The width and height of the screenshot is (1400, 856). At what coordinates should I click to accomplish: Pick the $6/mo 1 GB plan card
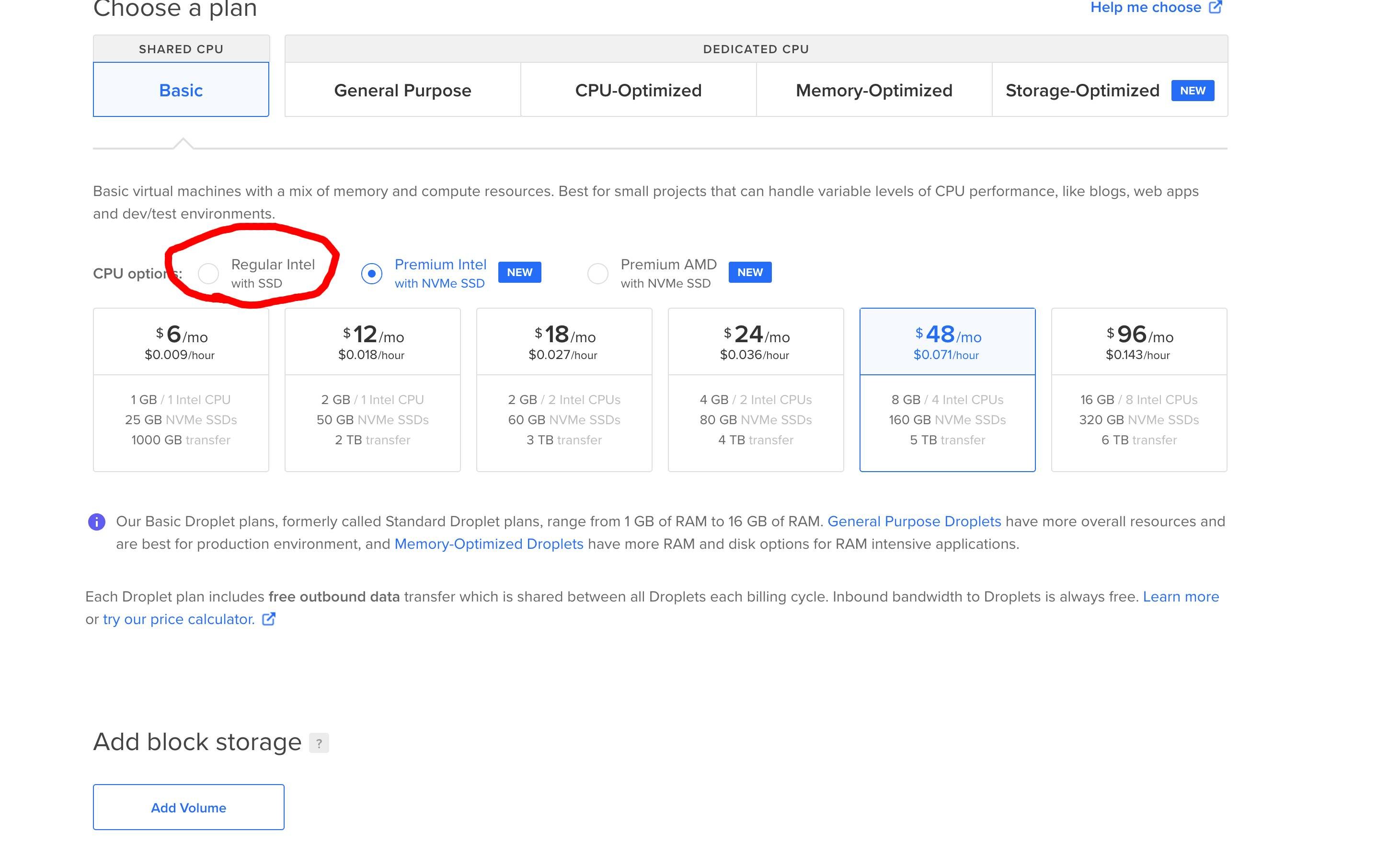(181, 389)
